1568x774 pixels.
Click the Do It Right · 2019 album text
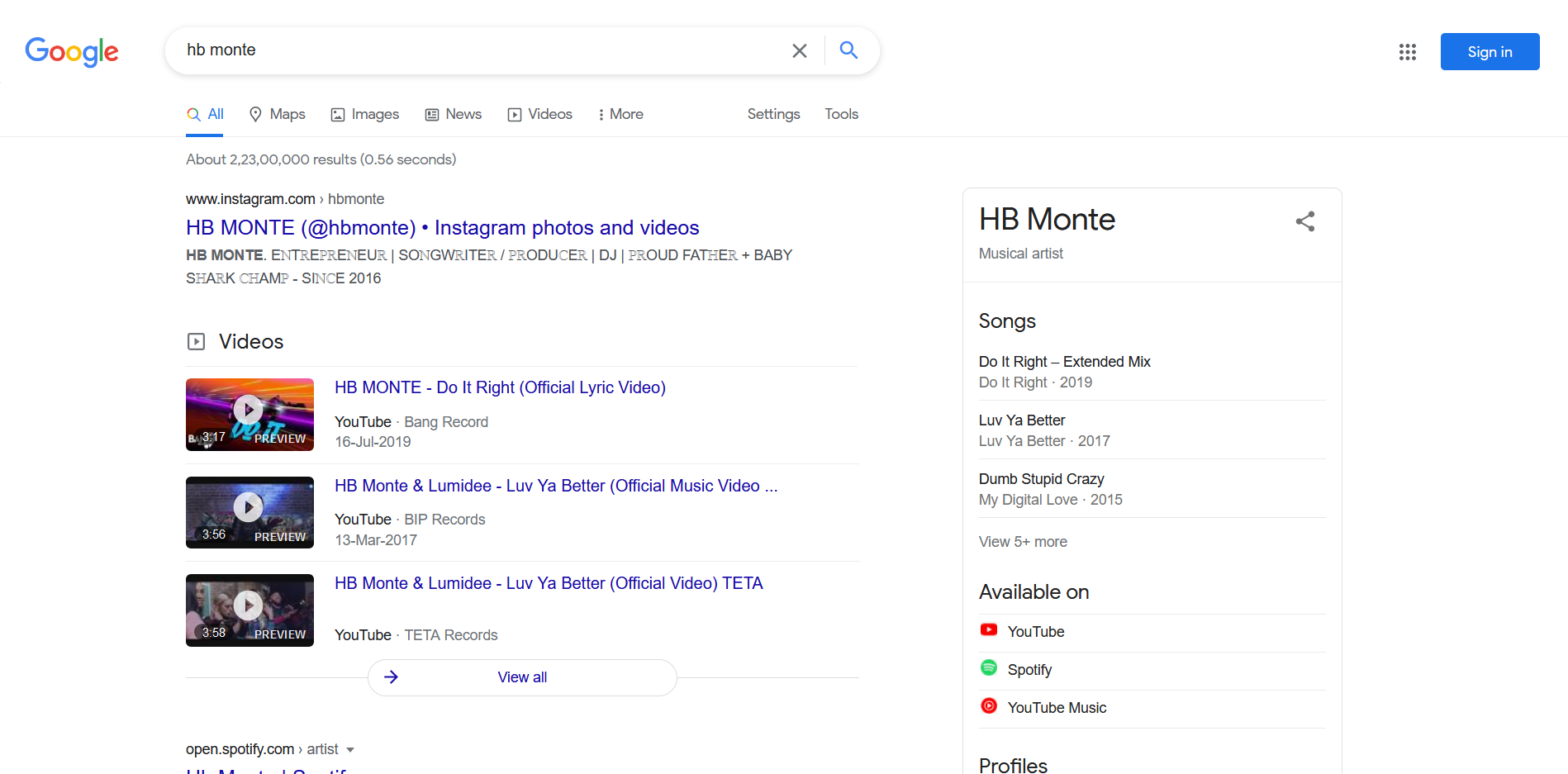(1035, 382)
